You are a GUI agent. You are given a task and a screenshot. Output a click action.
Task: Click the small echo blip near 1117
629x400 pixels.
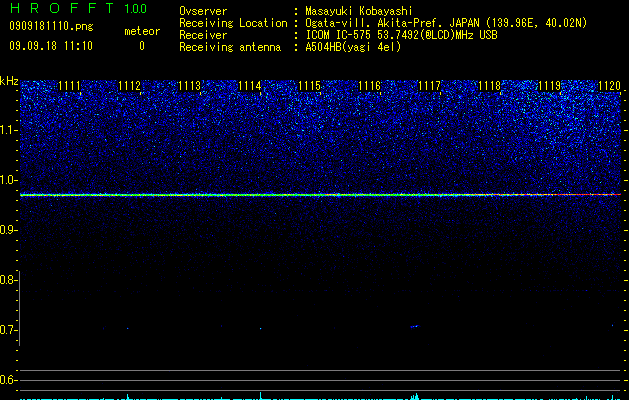tap(415, 326)
